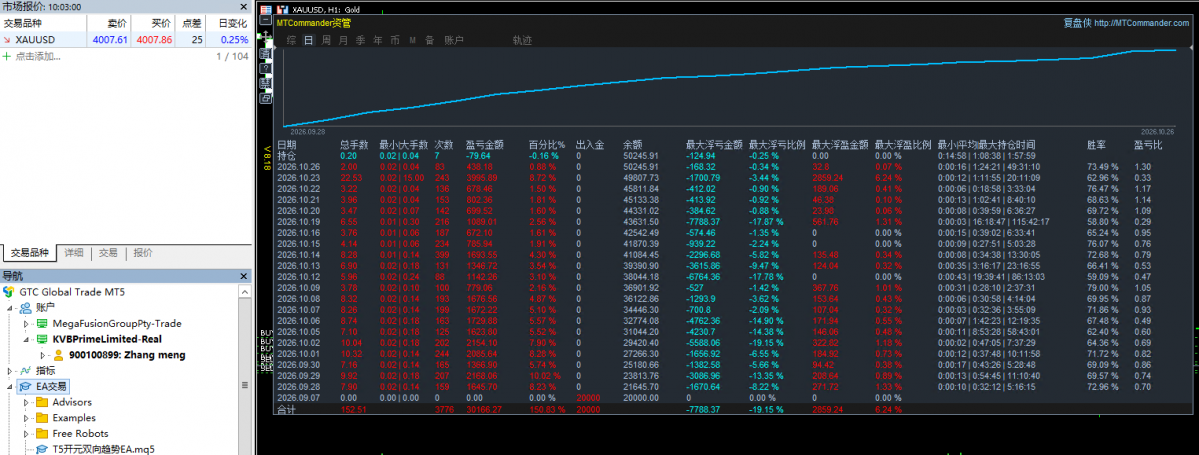Select the 周 weekly tab in MTCommander

pyautogui.click(x=327, y=41)
